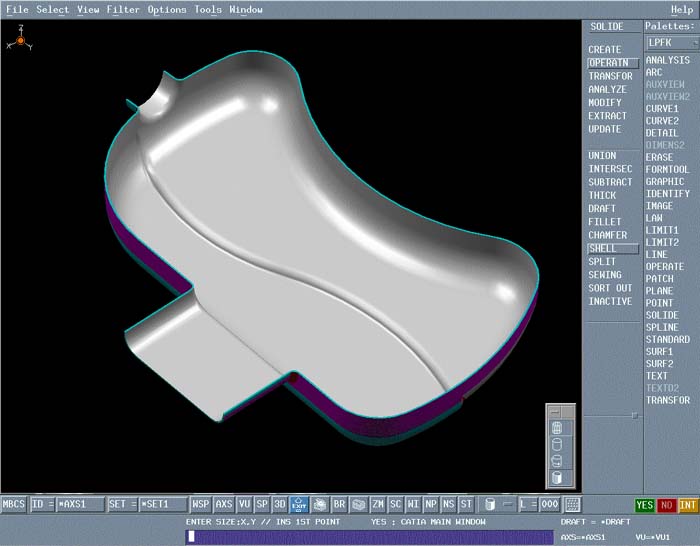700x546 pixels.
Task: Click the 3D view button
Action: pyautogui.click(x=280, y=505)
